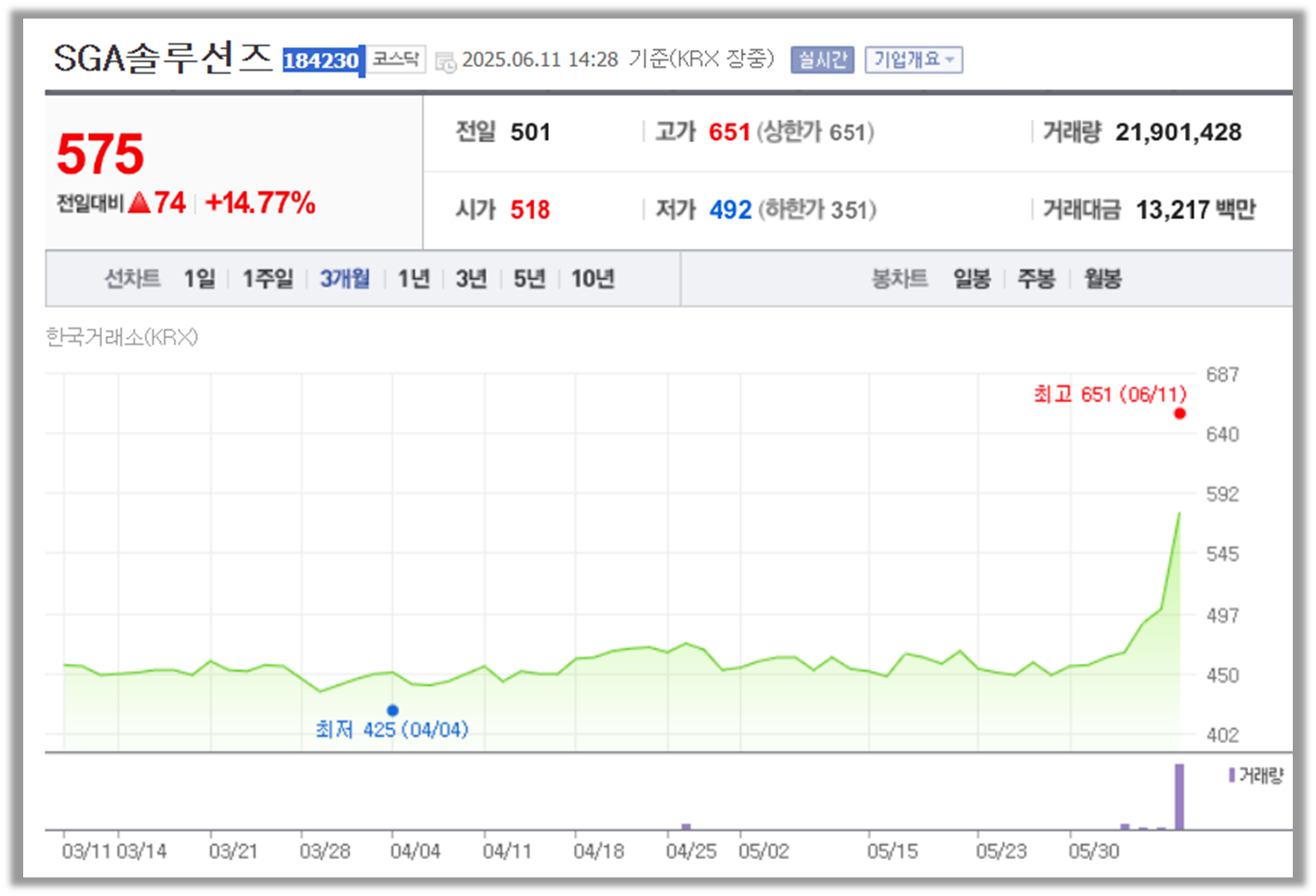Switch to 주봉 candle chart

[x=1036, y=279]
